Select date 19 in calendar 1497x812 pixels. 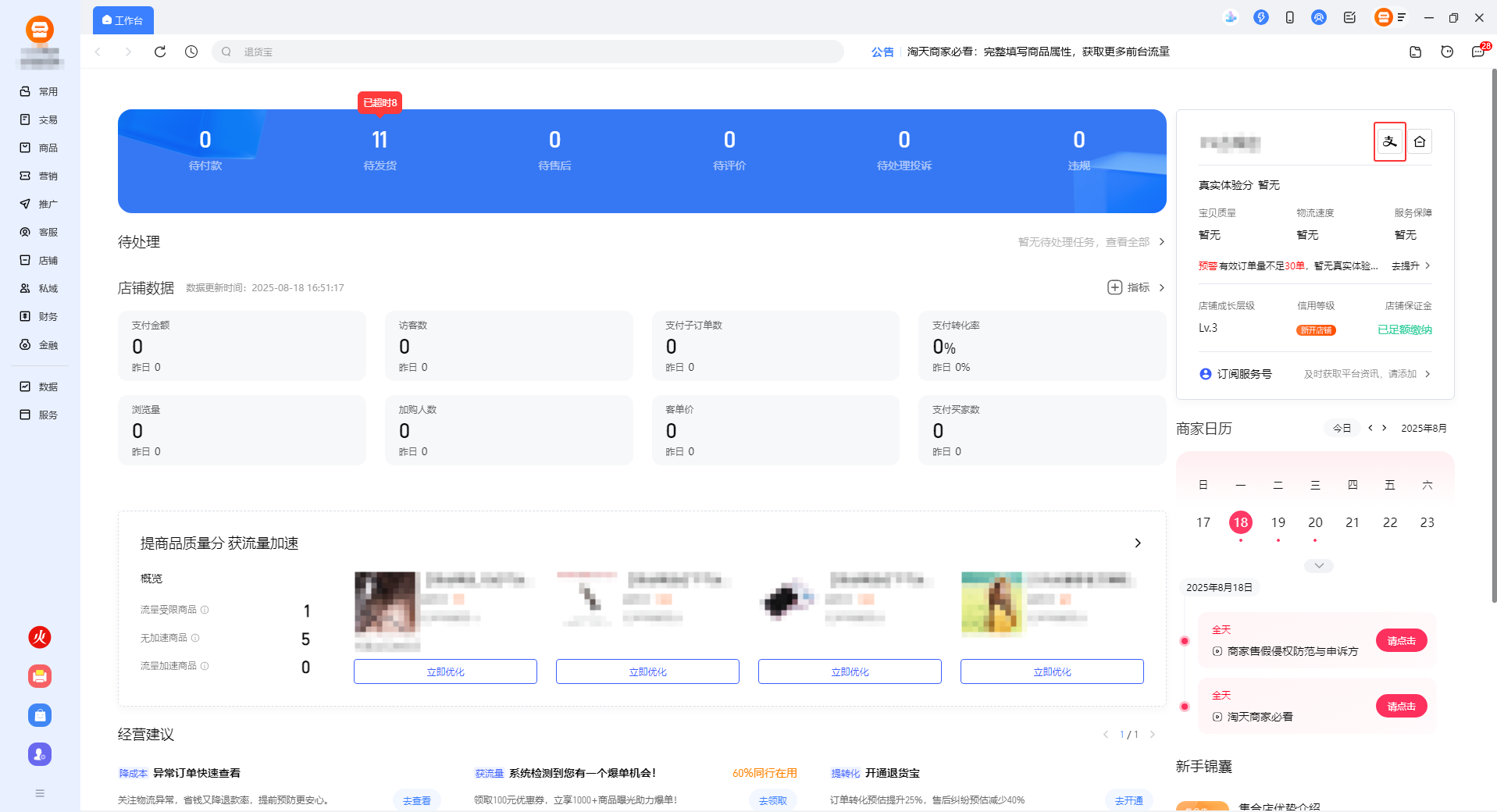pyautogui.click(x=1278, y=522)
